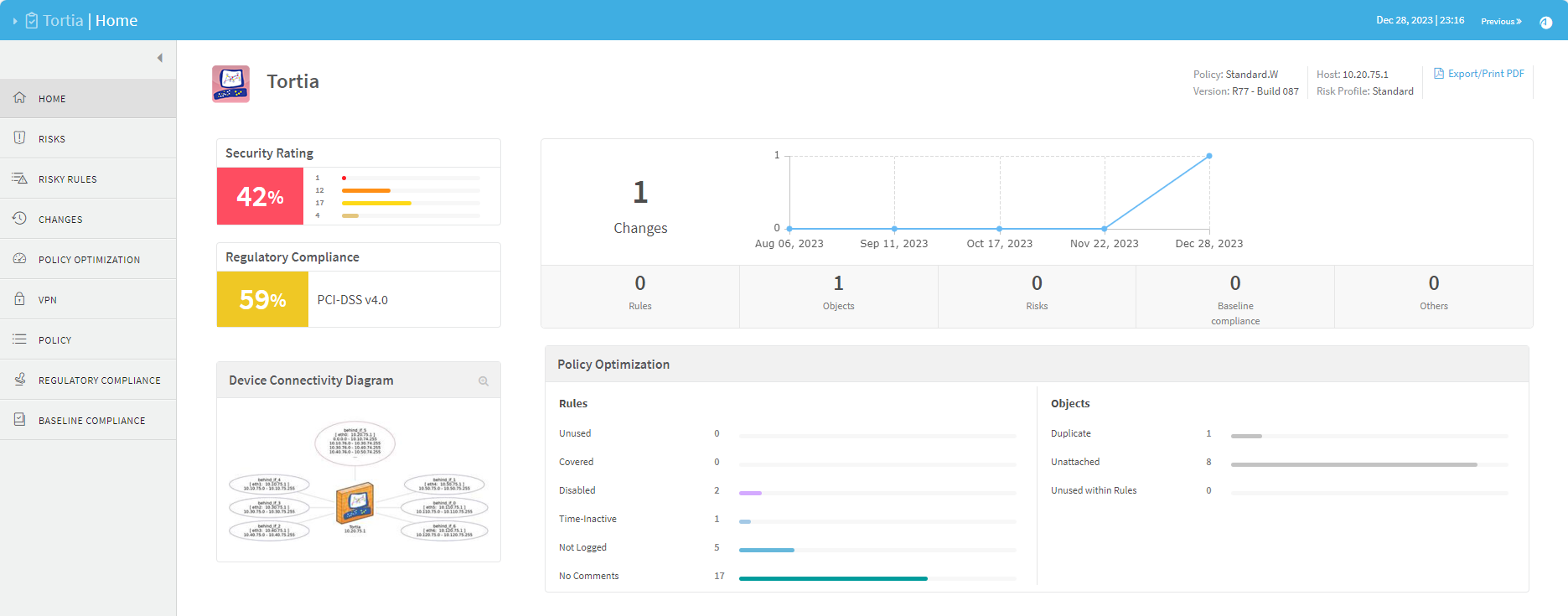Click the Regulatory Compliance sidebar icon
This screenshot has height=616, width=1568.
pos(19,380)
